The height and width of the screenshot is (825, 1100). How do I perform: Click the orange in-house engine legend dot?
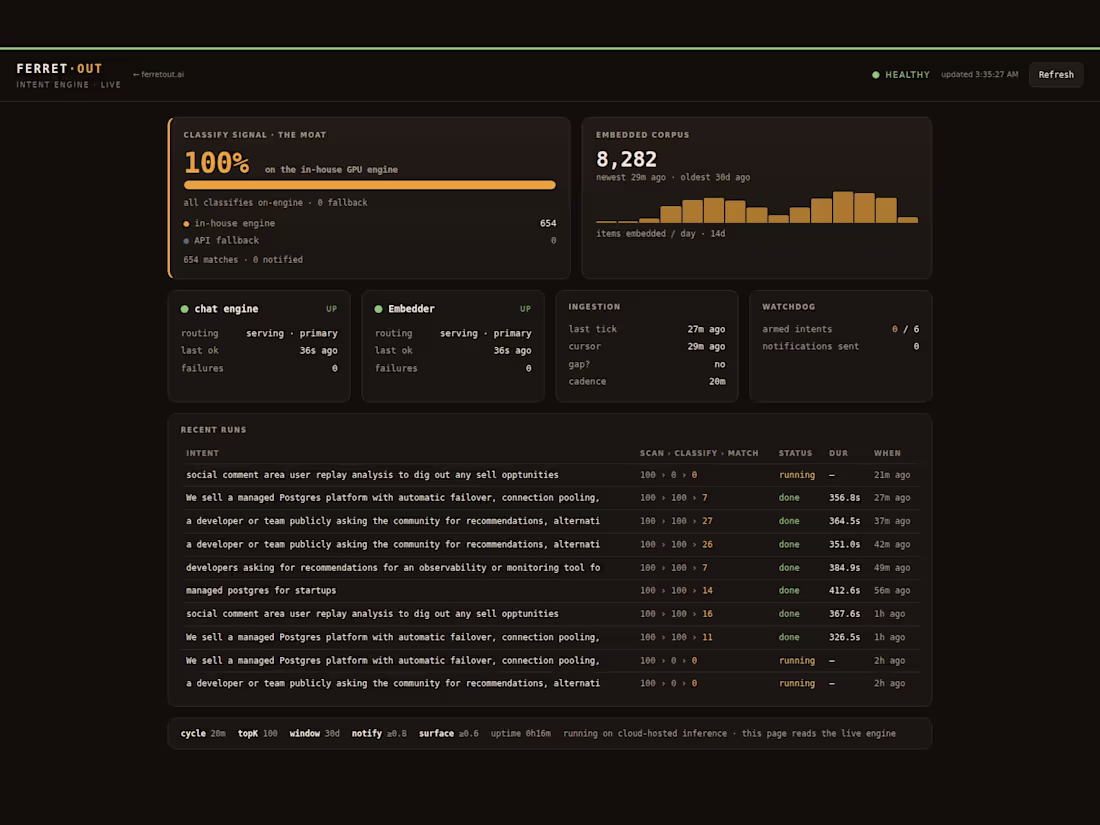(186, 224)
